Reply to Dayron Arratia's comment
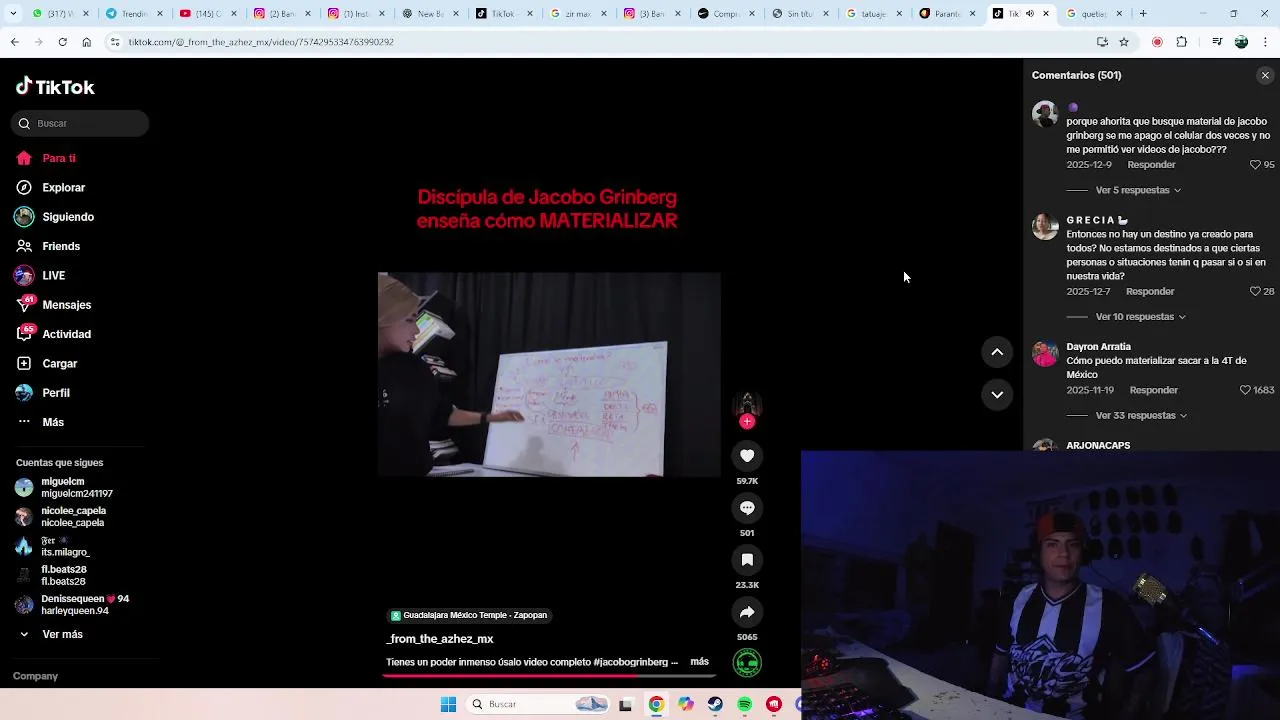This screenshot has width=1280, height=720. pyautogui.click(x=1153, y=390)
